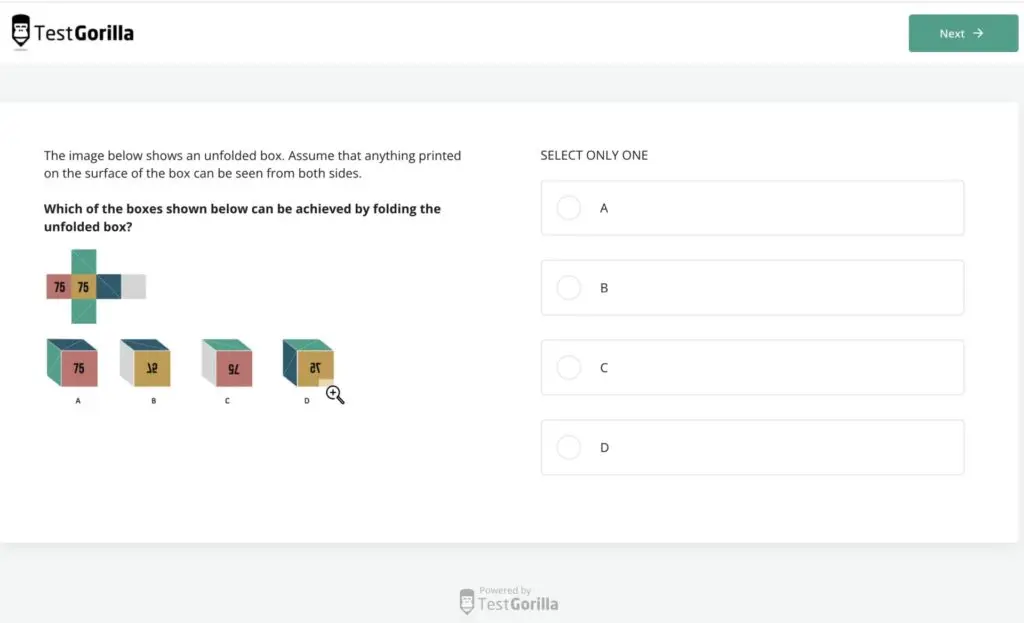Click the dark blue square in unfolded box
The height and width of the screenshot is (623, 1024).
[x=108, y=287]
